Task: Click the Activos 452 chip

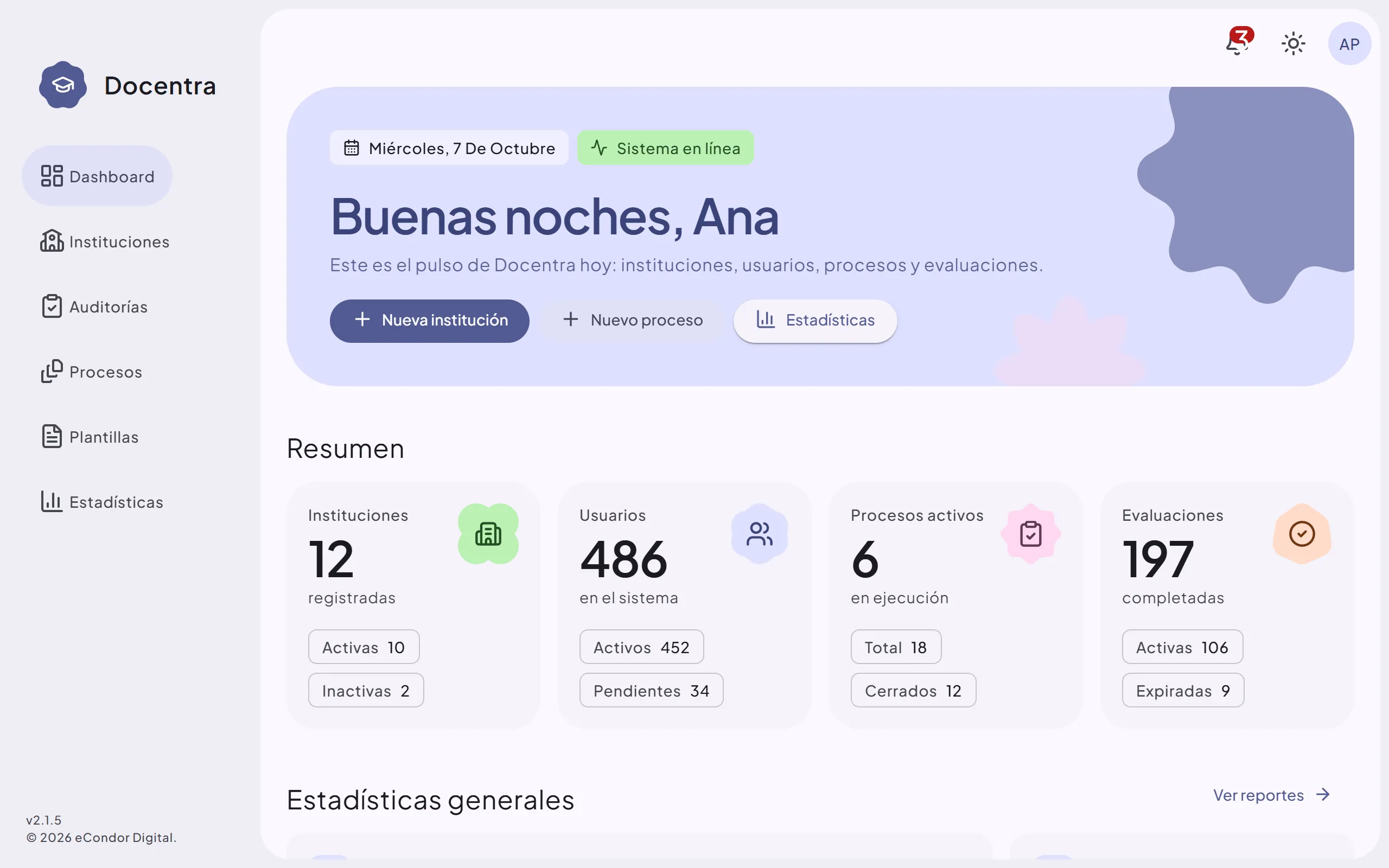Action: coord(641,647)
